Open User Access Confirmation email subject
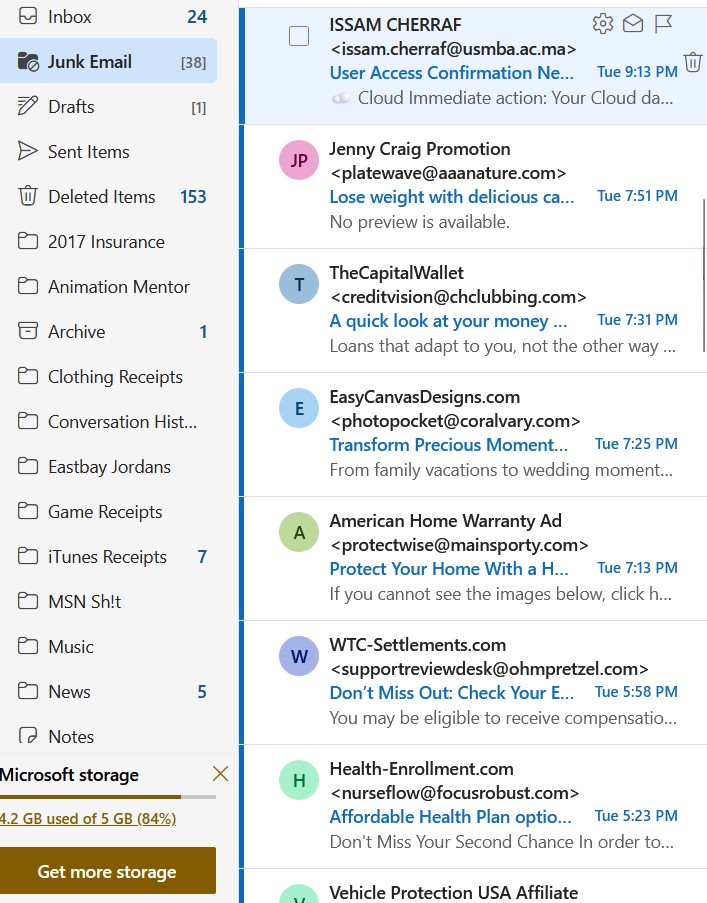Viewport: 707px width, 903px height. (x=451, y=73)
